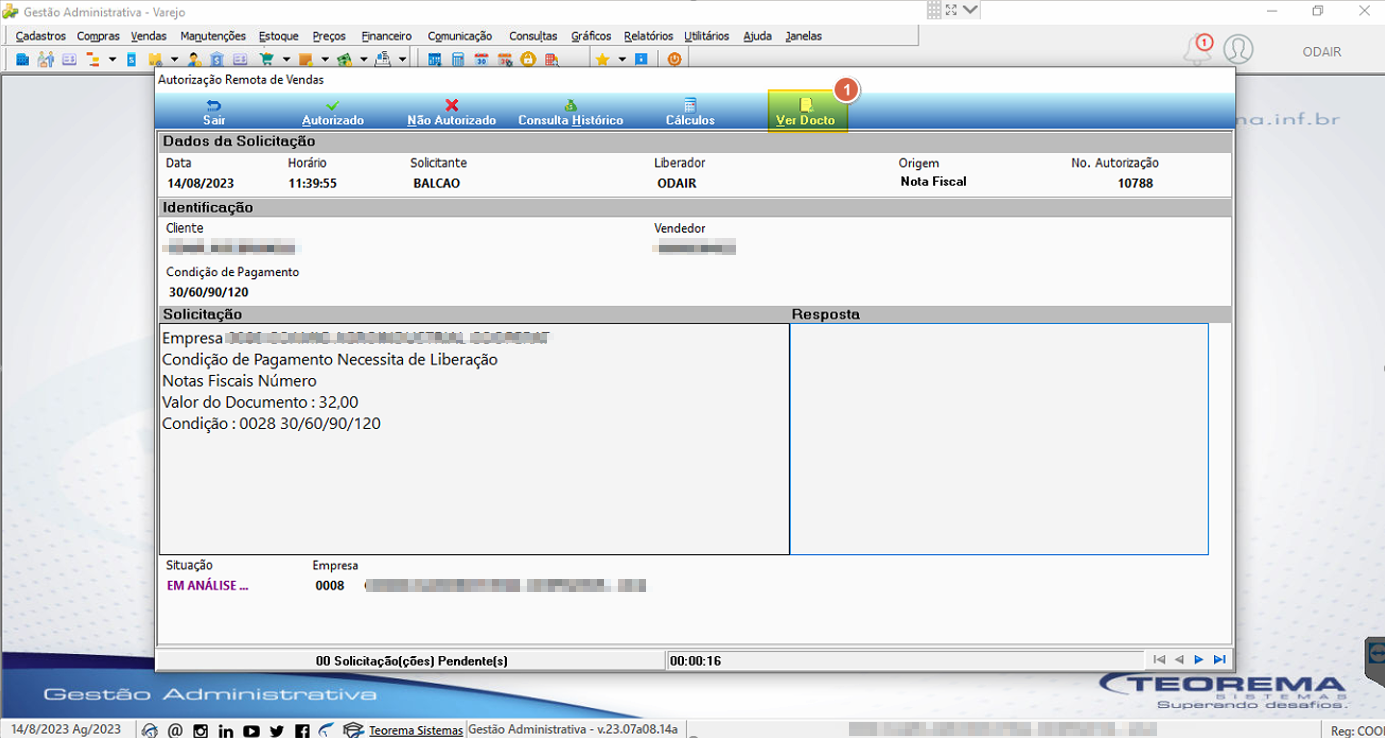
Task: Click Ver Docto to view the document
Action: pos(807,112)
